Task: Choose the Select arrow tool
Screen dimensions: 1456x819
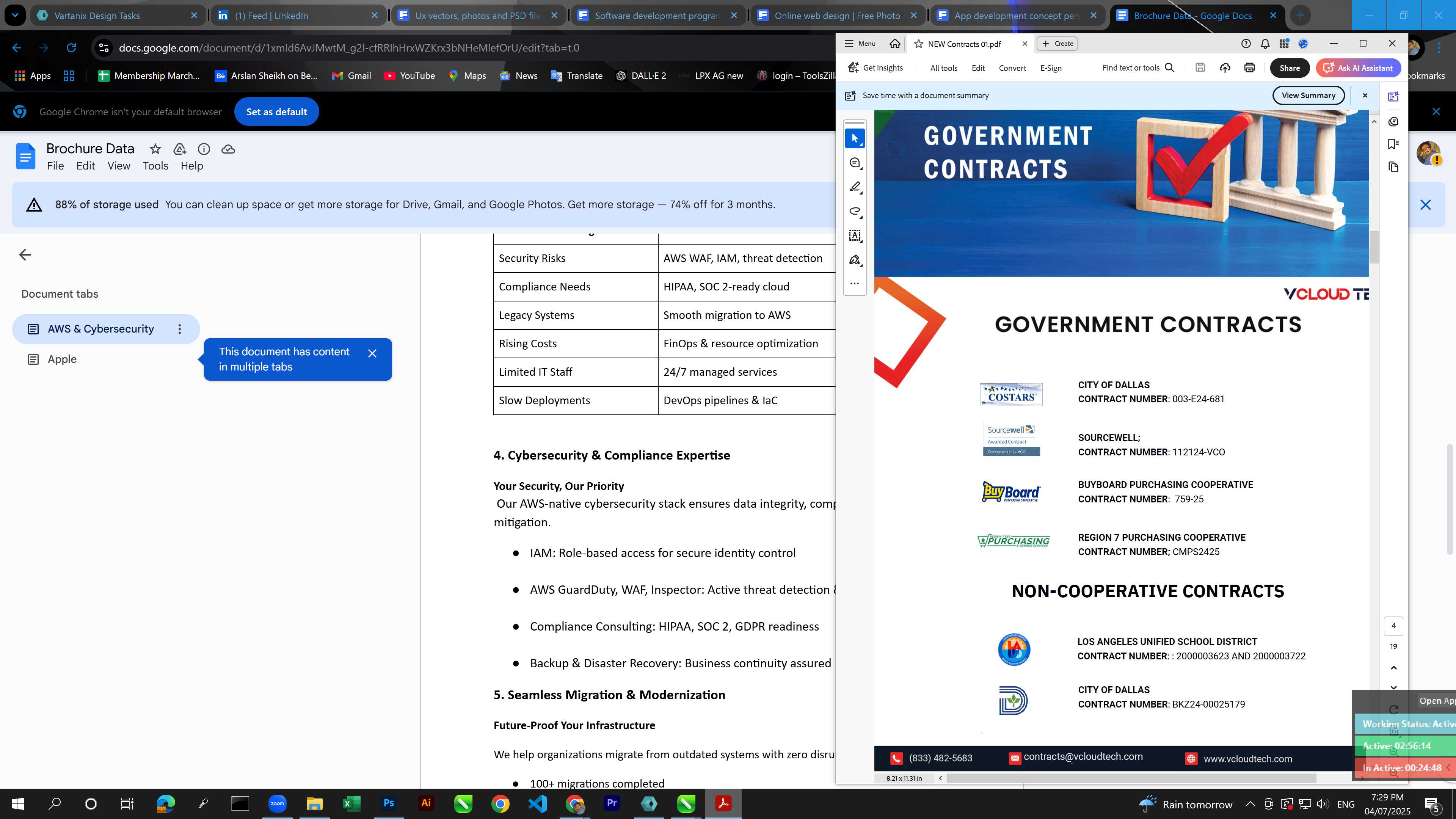Action: (x=855, y=138)
